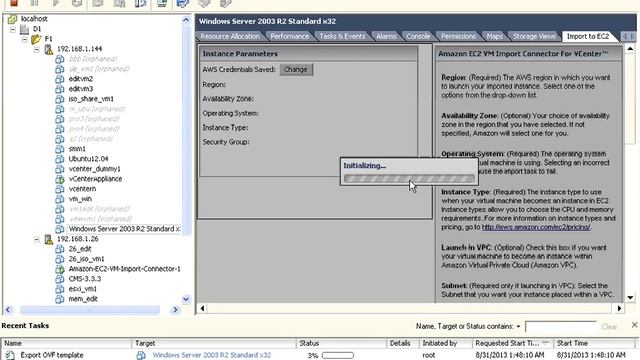640x360 pixels.
Task: Click the Initializing progress bar
Action: 409,179
